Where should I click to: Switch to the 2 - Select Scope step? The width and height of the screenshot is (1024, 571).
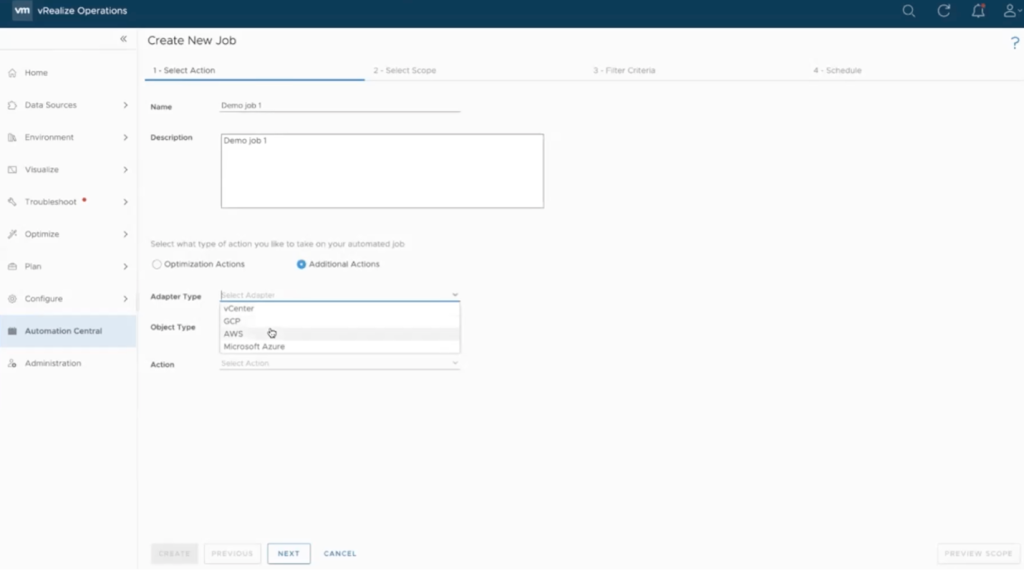[x=405, y=71]
